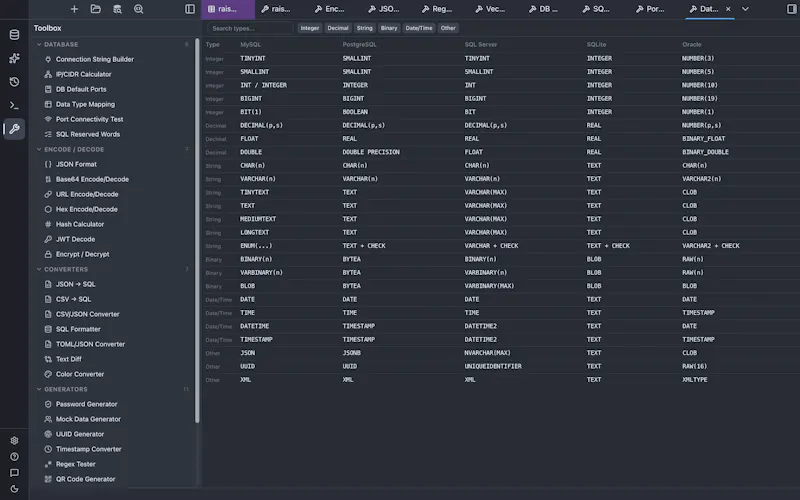This screenshot has width=800, height=500.
Task: Filter types by Other
Action: tap(448, 28)
